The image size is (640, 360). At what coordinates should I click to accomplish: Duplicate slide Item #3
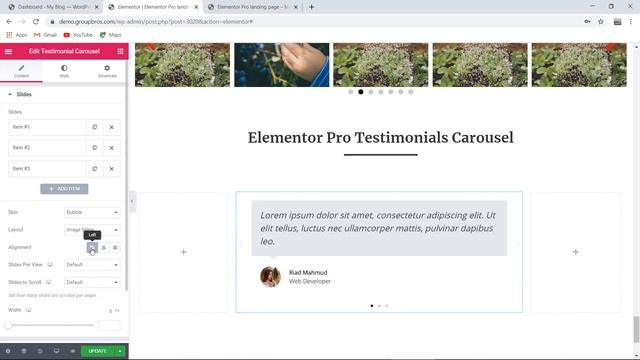click(95, 169)
